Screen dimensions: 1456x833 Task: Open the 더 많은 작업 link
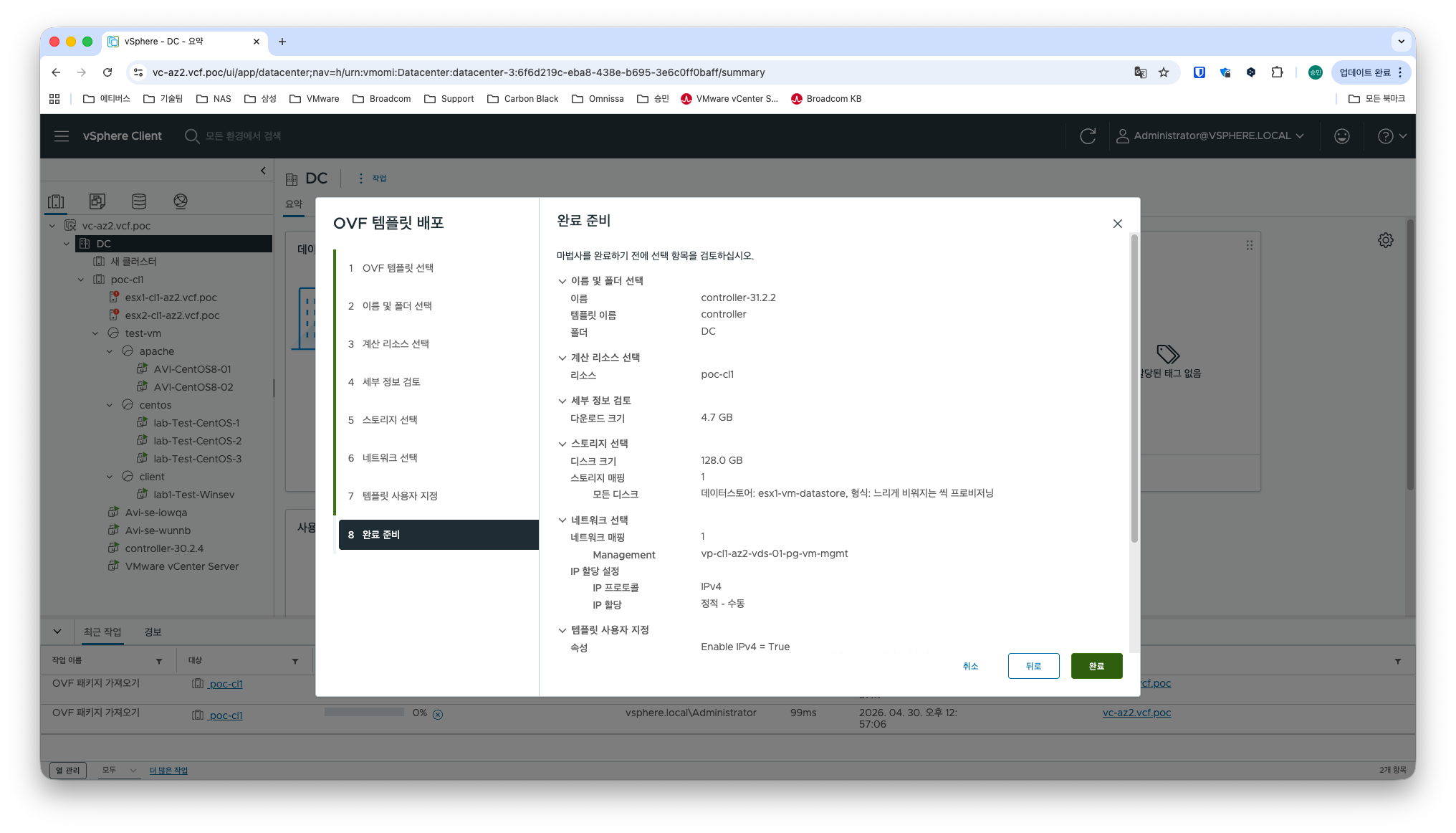click(168, 771)
